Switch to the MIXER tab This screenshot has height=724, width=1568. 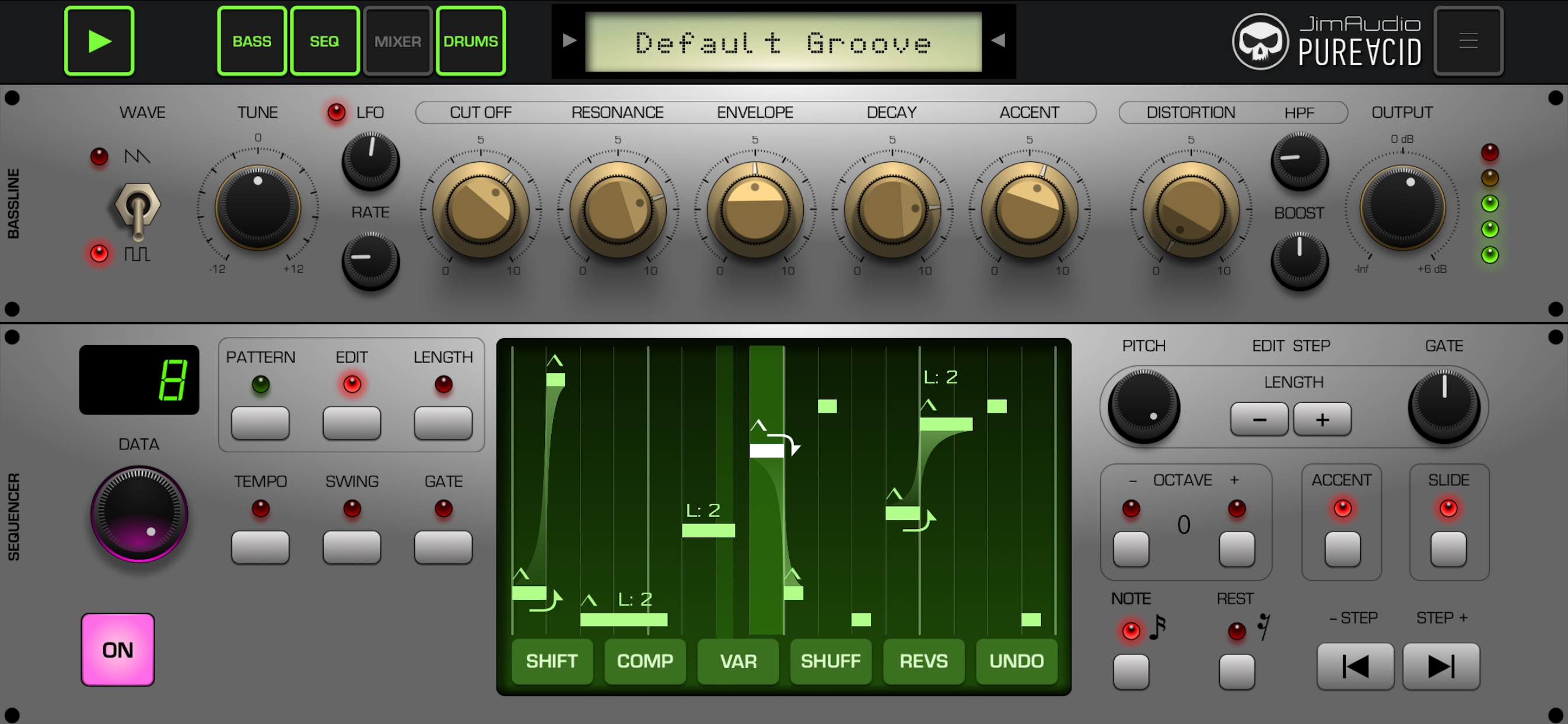click(x=397, y=41)
